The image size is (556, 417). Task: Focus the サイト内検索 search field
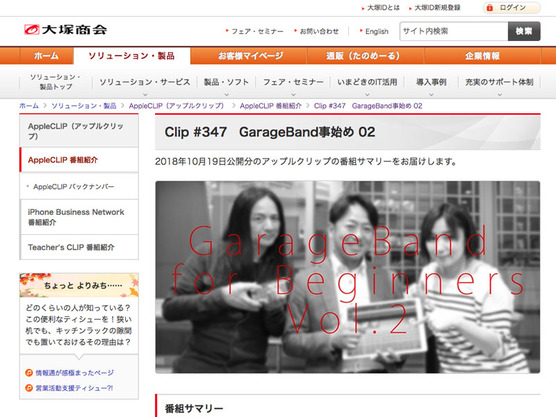pos(454,31)
